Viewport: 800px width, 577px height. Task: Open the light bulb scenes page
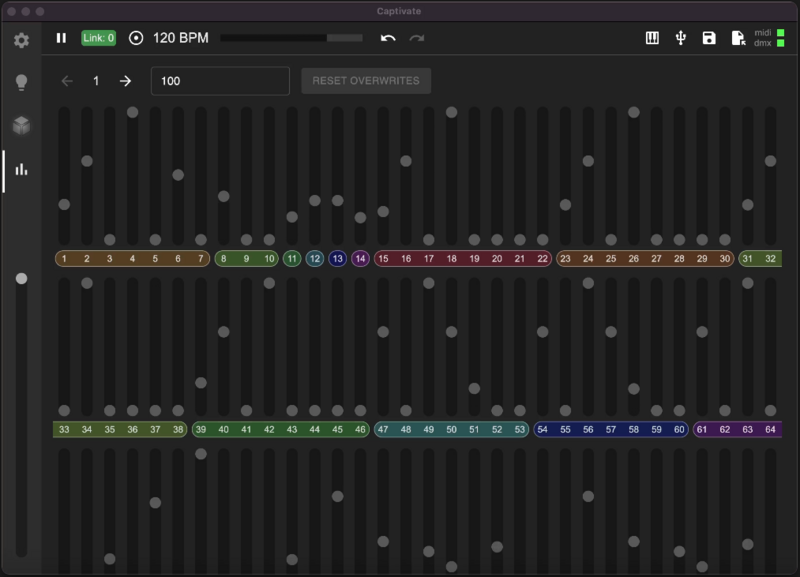pos(21,82)
